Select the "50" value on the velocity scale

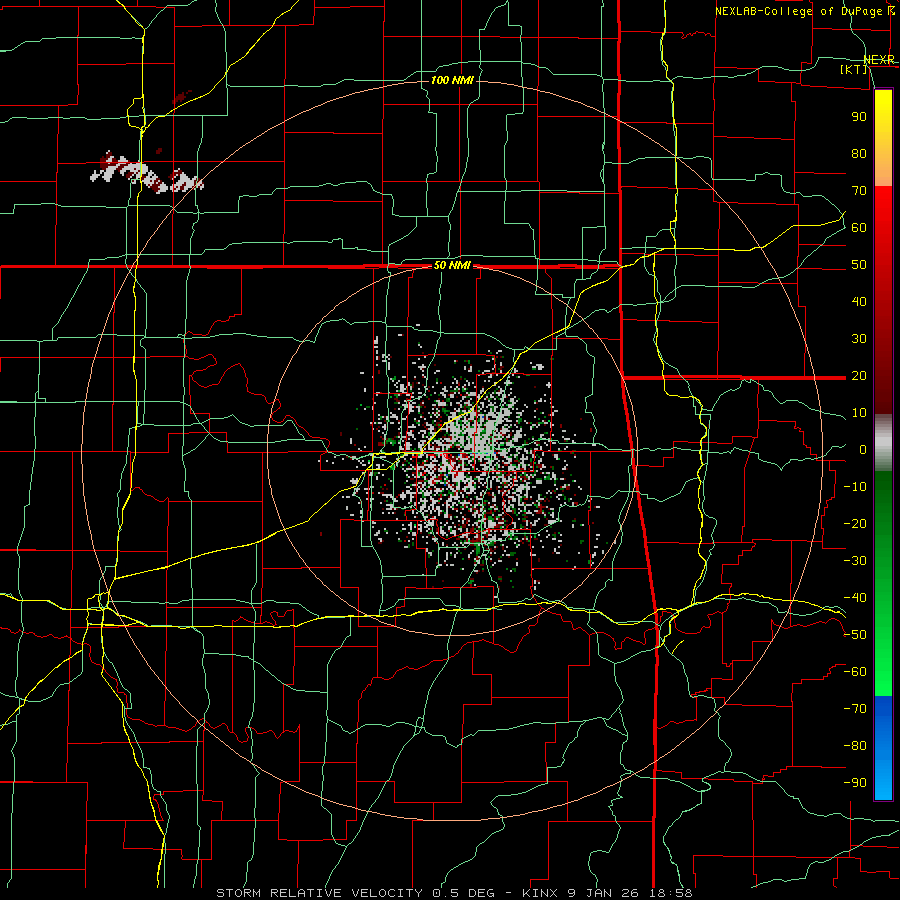[x=859, y=265]
